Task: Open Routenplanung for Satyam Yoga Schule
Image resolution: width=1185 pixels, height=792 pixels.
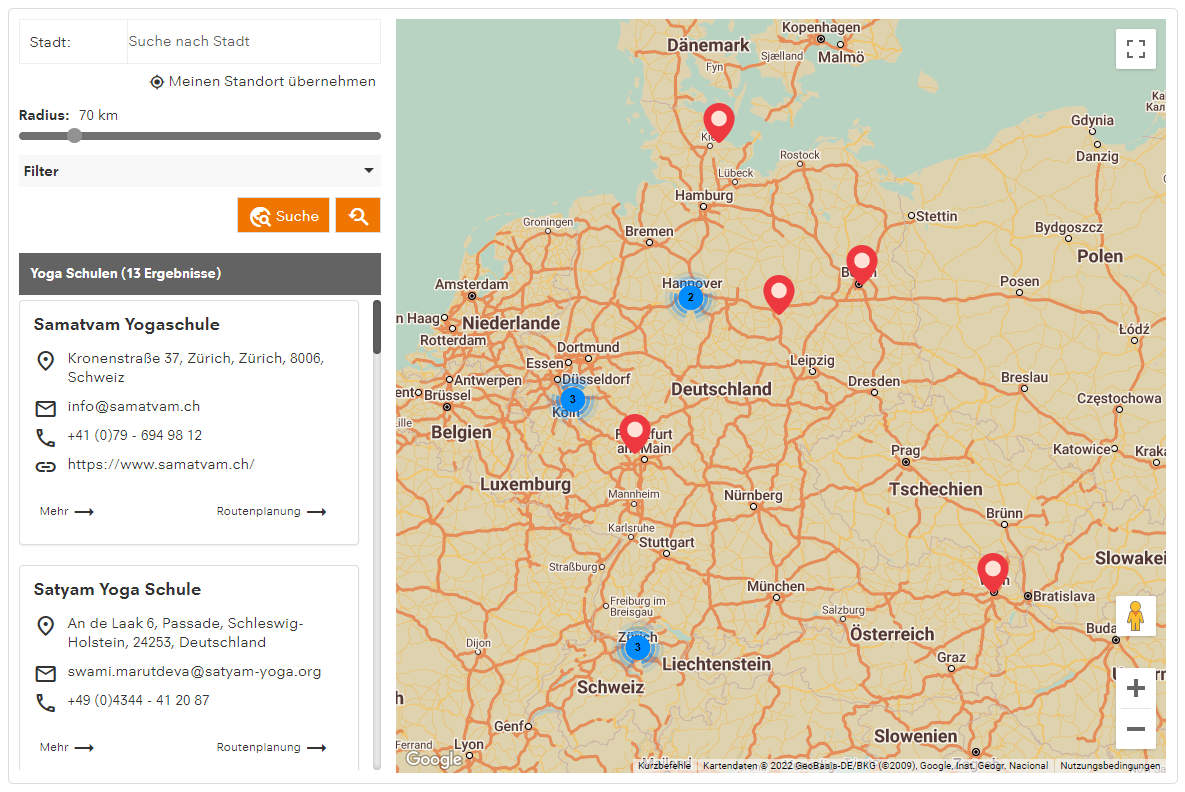Action: [271, 747]
